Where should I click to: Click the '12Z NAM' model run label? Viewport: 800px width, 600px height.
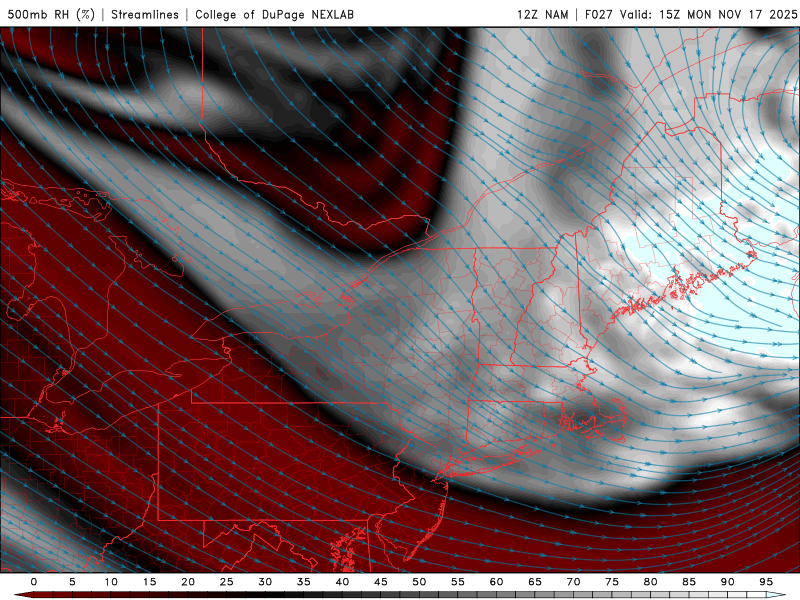coord(542,14)
